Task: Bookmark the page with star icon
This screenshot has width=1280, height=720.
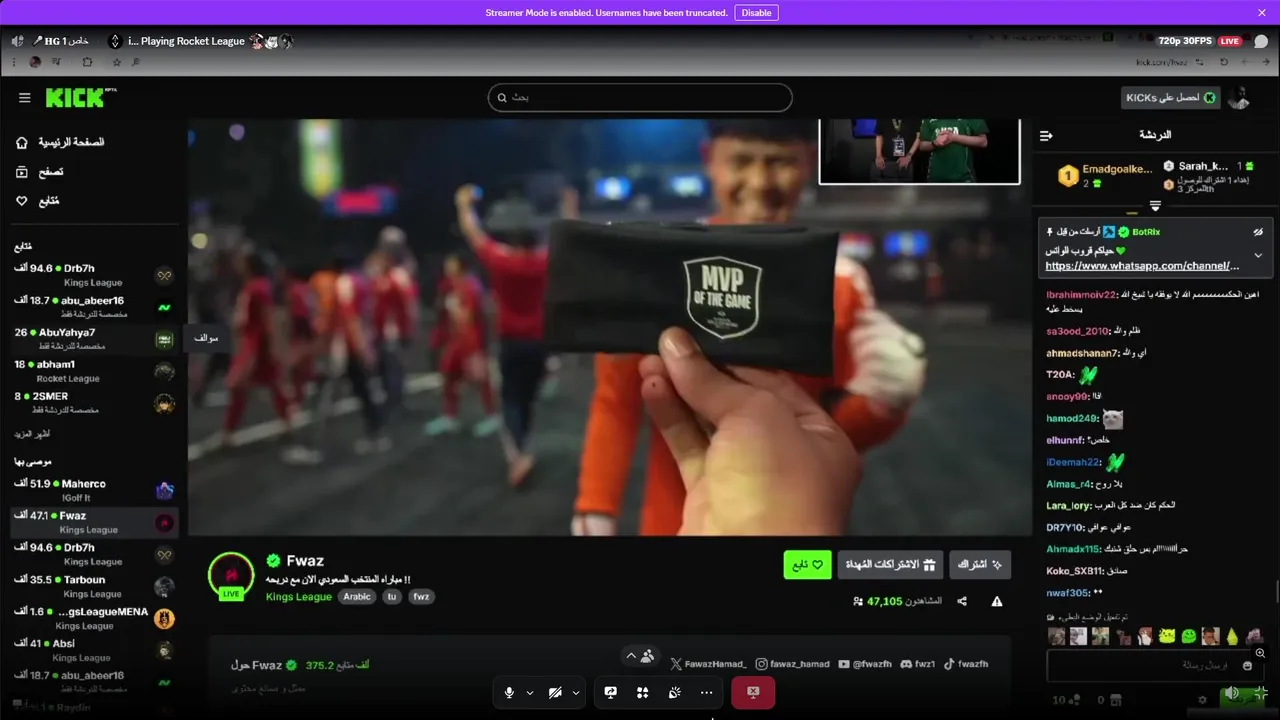Action: tap(117, 62)
